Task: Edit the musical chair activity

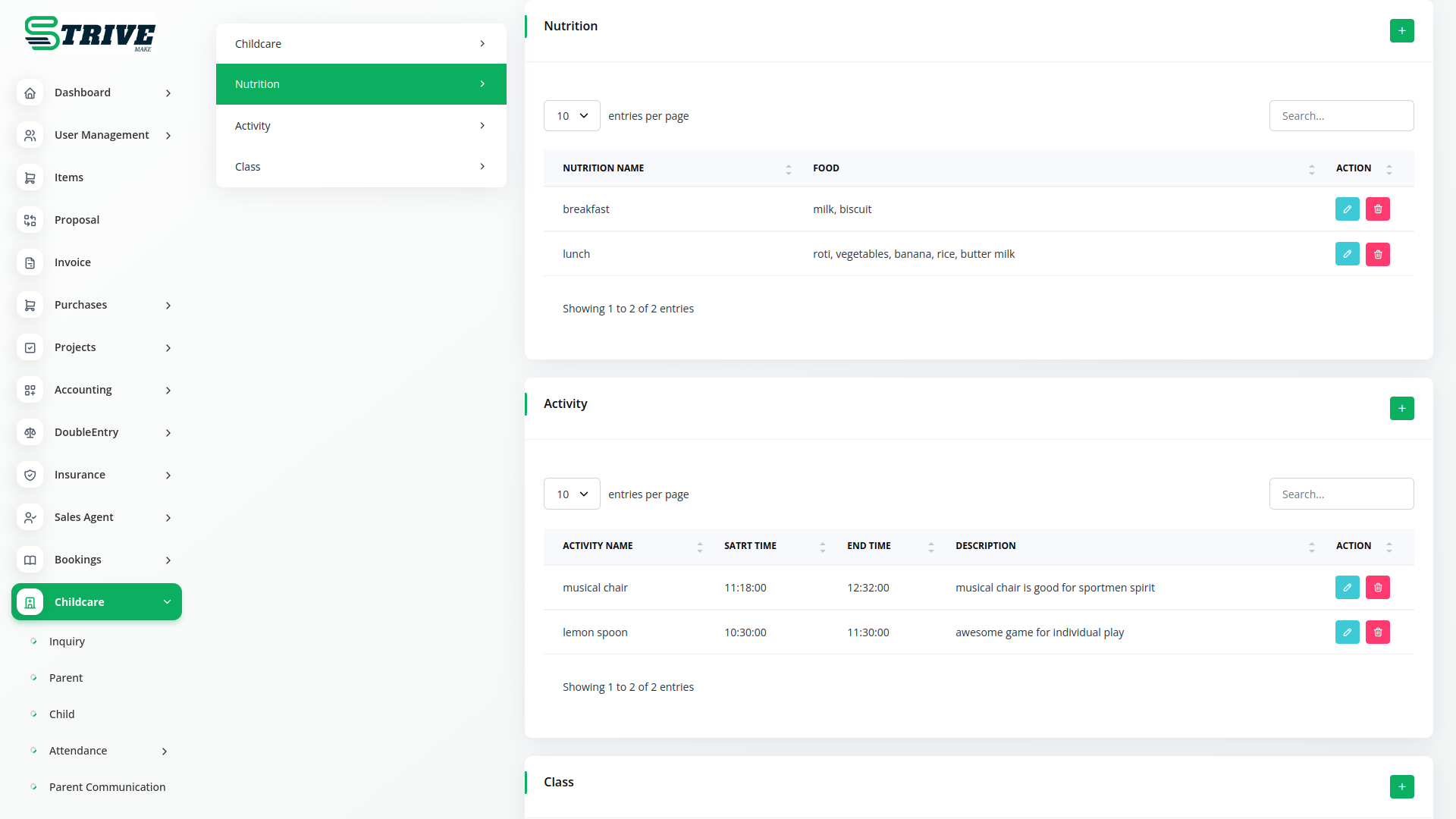Action: pos(1347,588)
